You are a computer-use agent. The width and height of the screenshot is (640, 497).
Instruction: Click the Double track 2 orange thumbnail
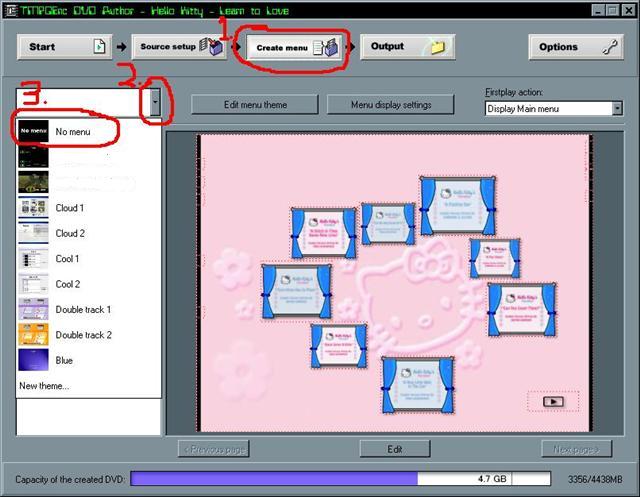pos(33,335)
